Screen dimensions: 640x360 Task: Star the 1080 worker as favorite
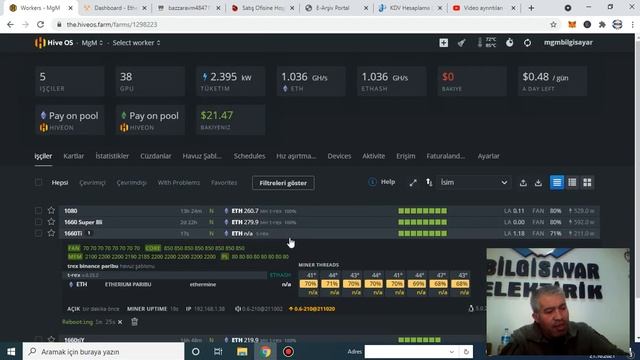(x=51, y=210)
